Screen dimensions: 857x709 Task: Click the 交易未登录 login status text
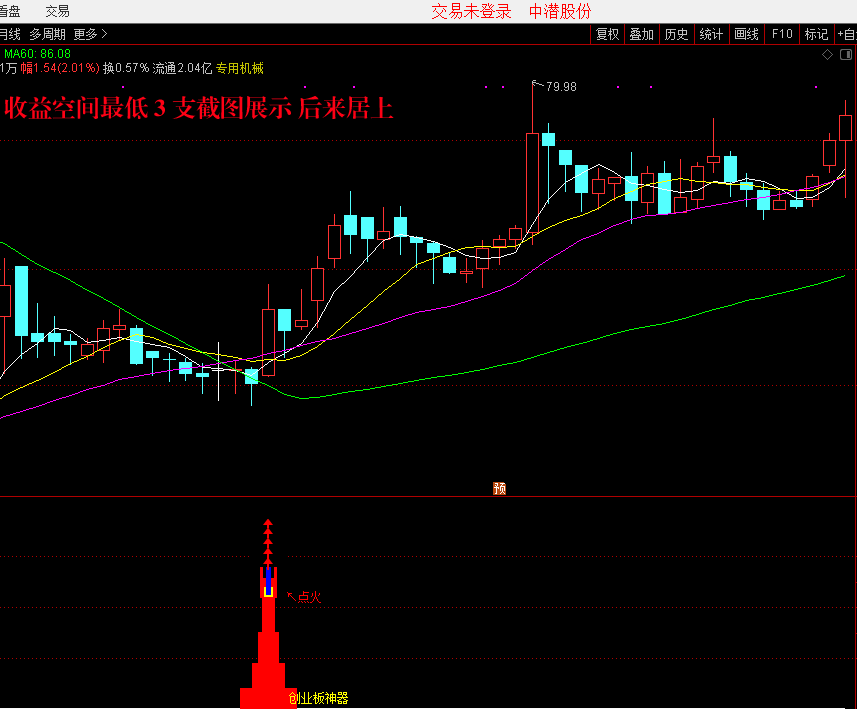coord(471,11)
